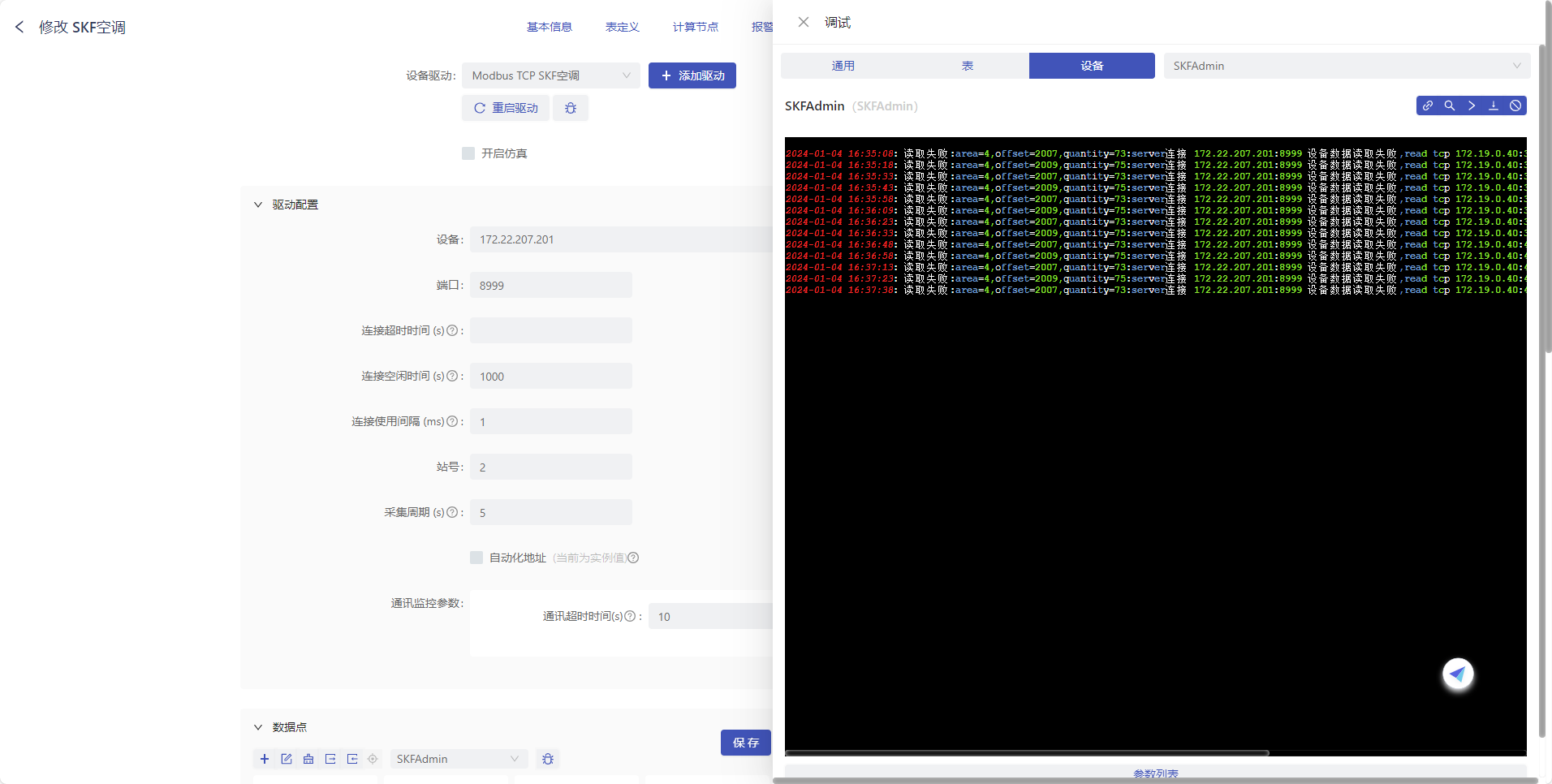Open the SKFAdmin dropdown in debug panel
Screen dimensions: 1552x784
pyautogui.click(x=1347, y=66)
